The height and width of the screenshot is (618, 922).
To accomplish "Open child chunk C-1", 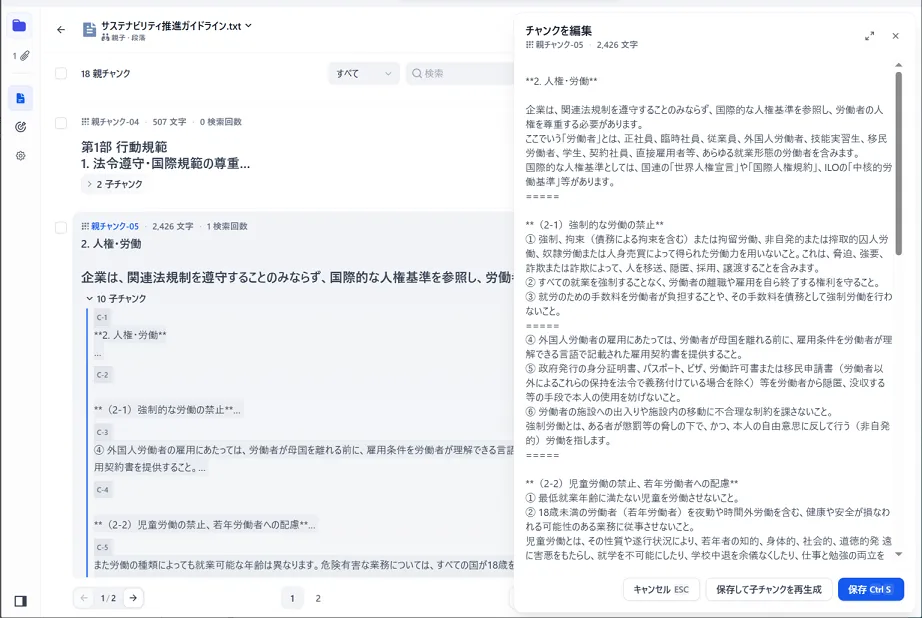I will (x=102, y=318).
